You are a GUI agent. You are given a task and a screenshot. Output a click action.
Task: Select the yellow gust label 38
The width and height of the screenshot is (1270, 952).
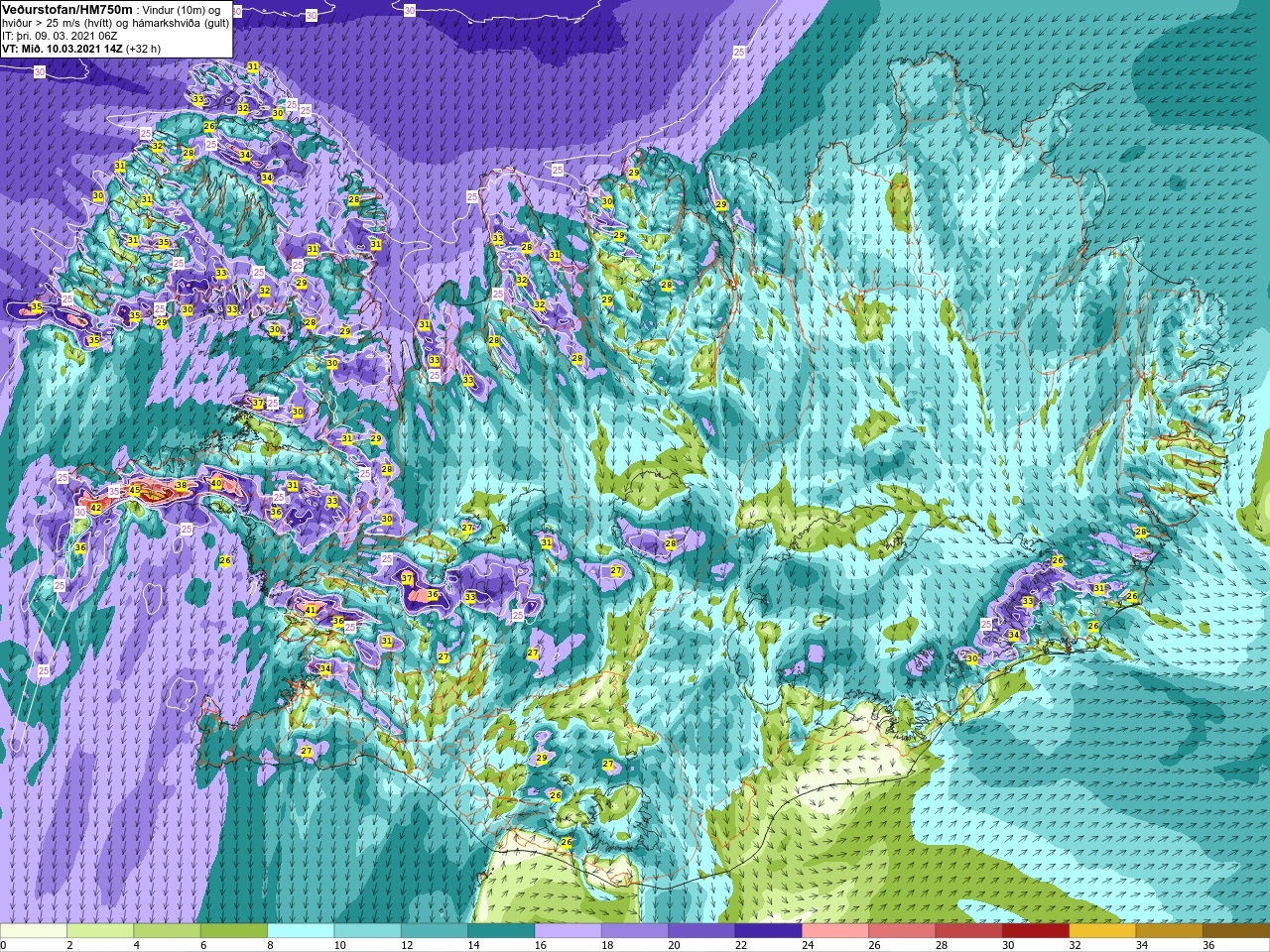(181, 486)
